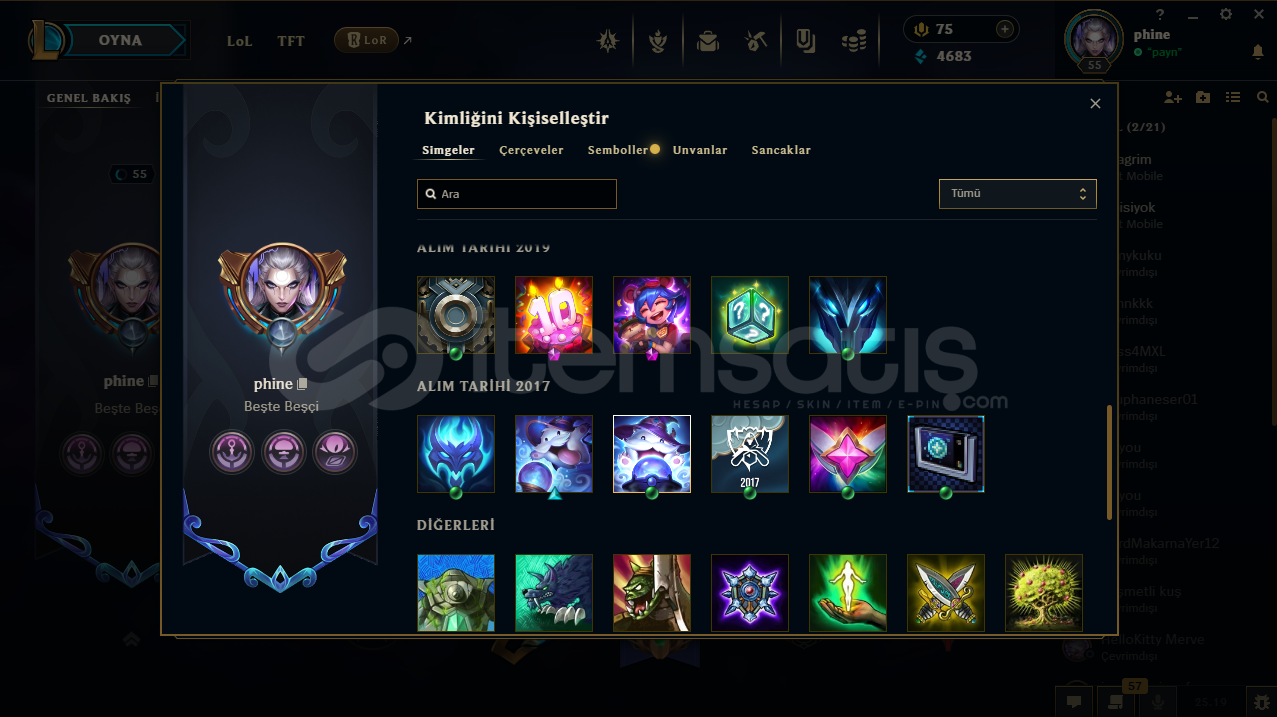Click the icon list scrollbar thumb
Image resolution: width=1277 pixels, height=717 pixels.
click(1109, 462)
